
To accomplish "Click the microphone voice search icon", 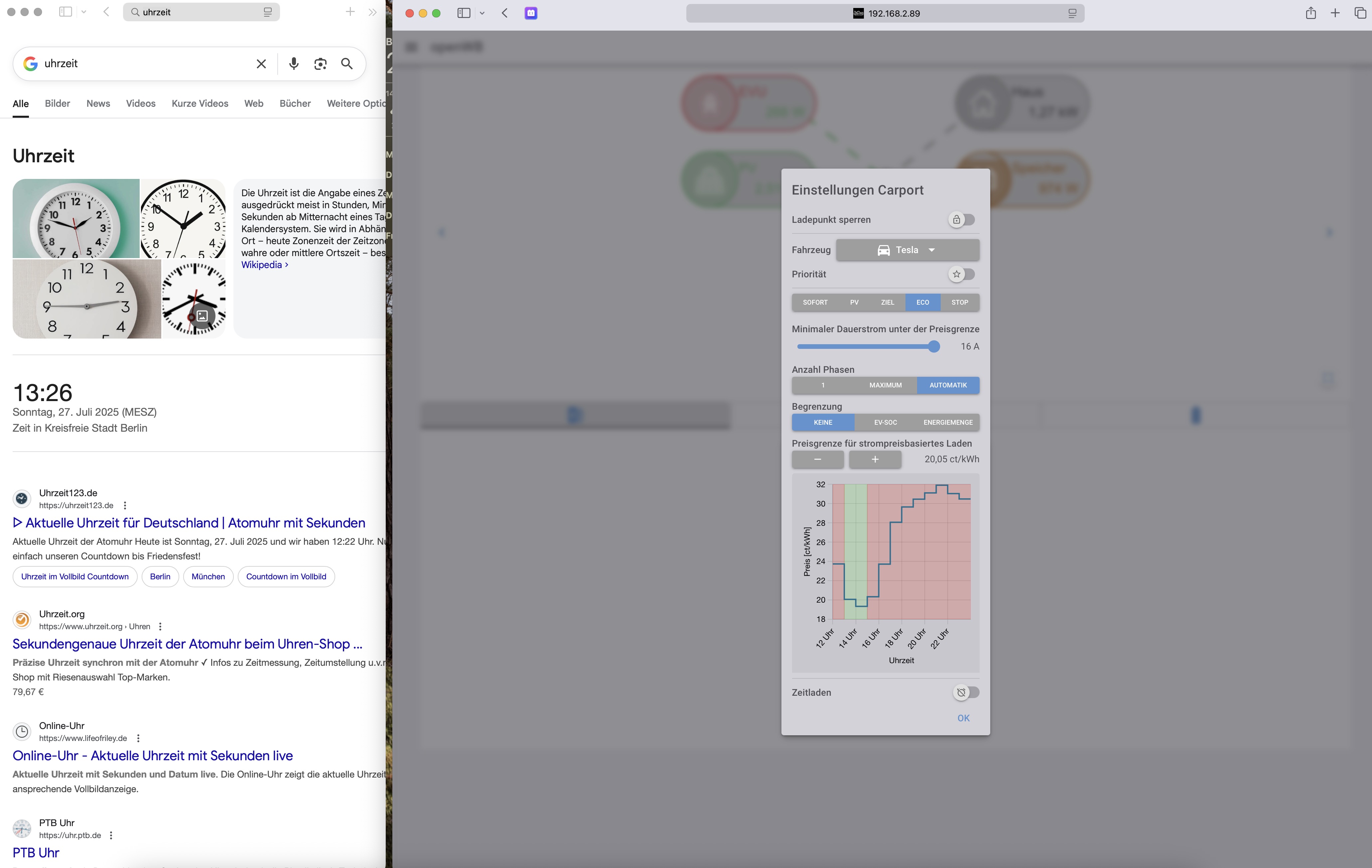I will point(293,63).
